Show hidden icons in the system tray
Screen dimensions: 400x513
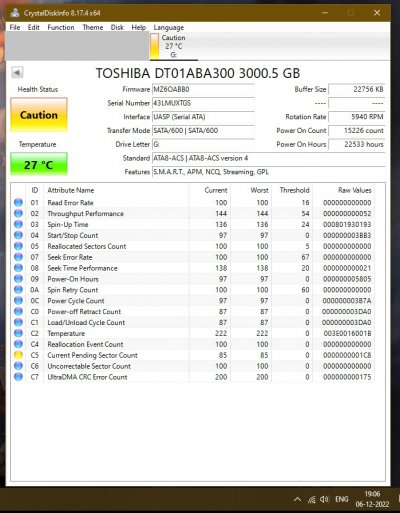click(x=297, y=499)
